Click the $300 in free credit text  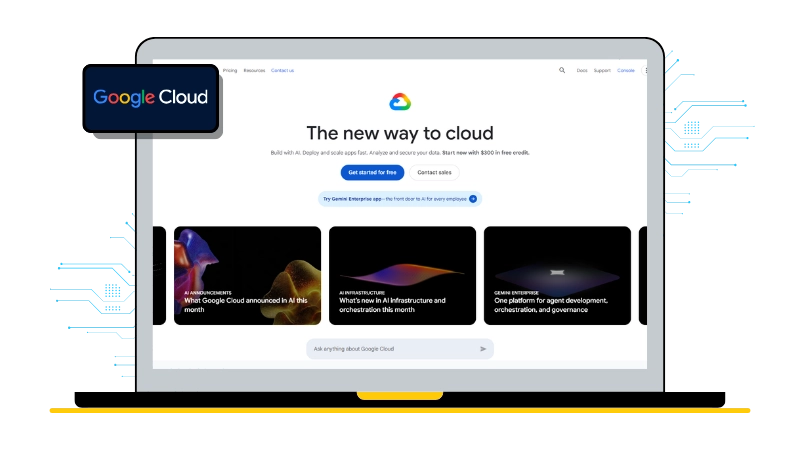pyautogui.click(x=505, y=153)
